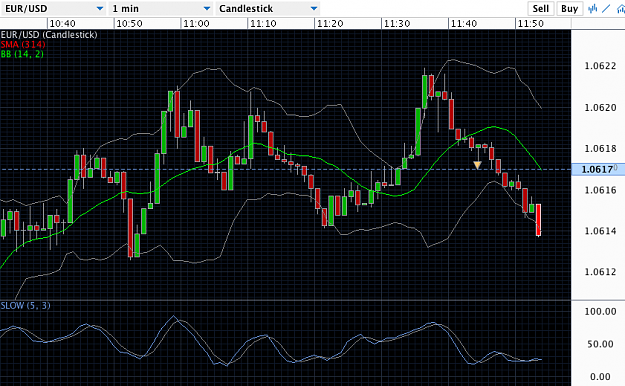Open the 1 min timeframe dropdown
The image size is (625, 386).
point(161,8)
